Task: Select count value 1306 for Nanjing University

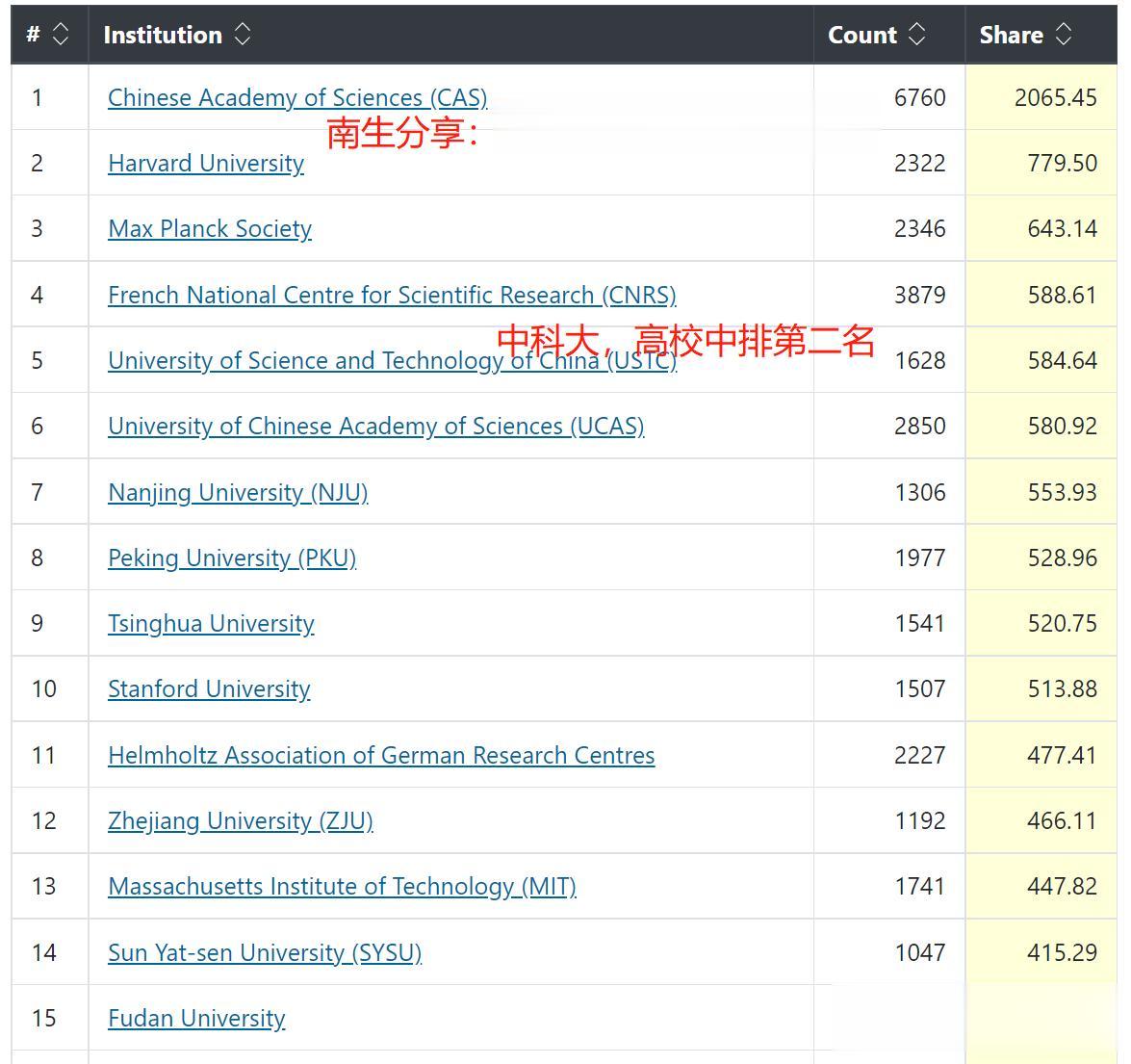Action: [919, 493]
